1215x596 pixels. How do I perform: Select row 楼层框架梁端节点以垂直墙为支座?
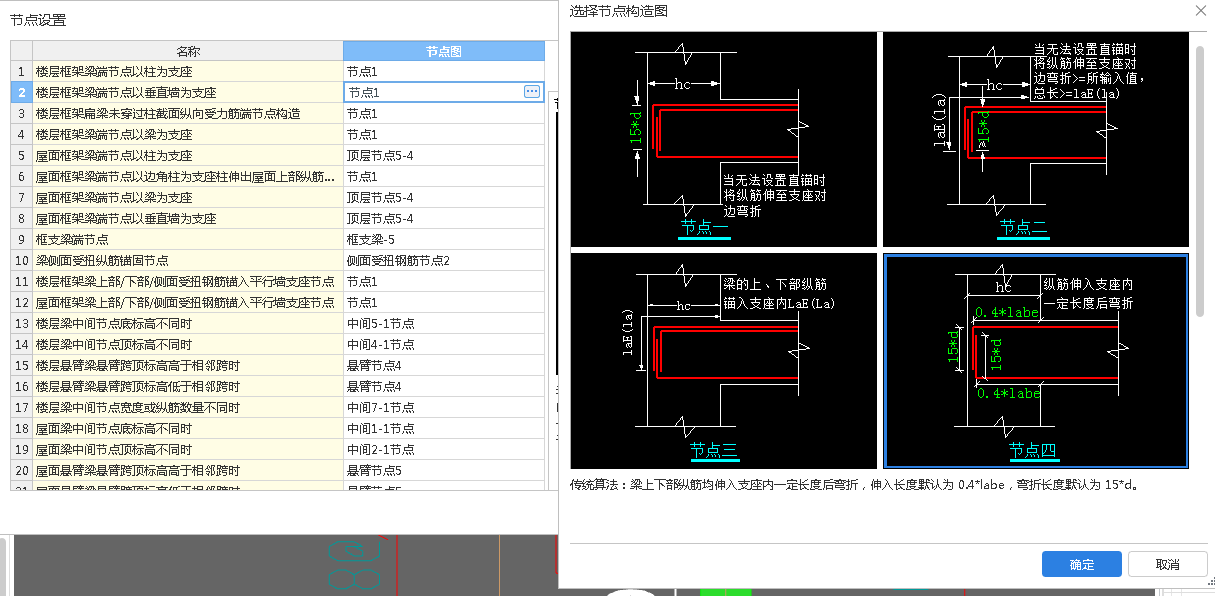188,92
